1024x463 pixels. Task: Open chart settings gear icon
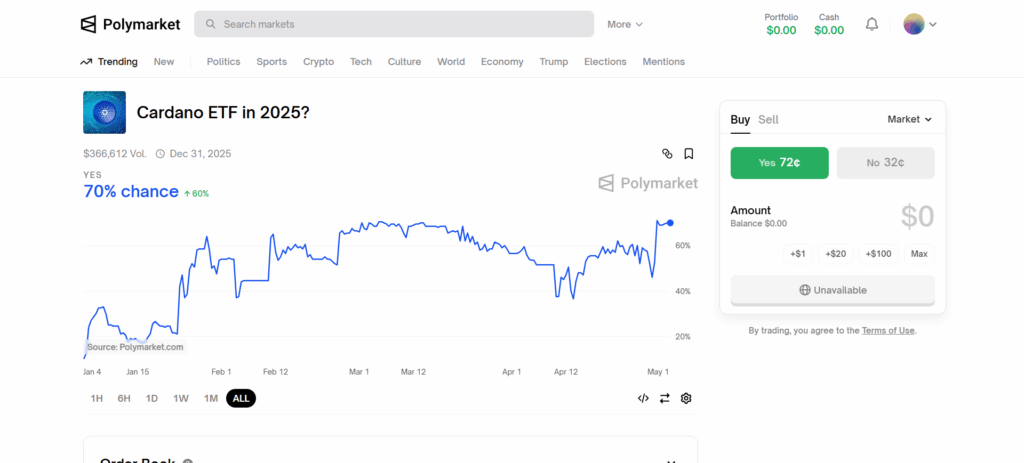point(686,398)
